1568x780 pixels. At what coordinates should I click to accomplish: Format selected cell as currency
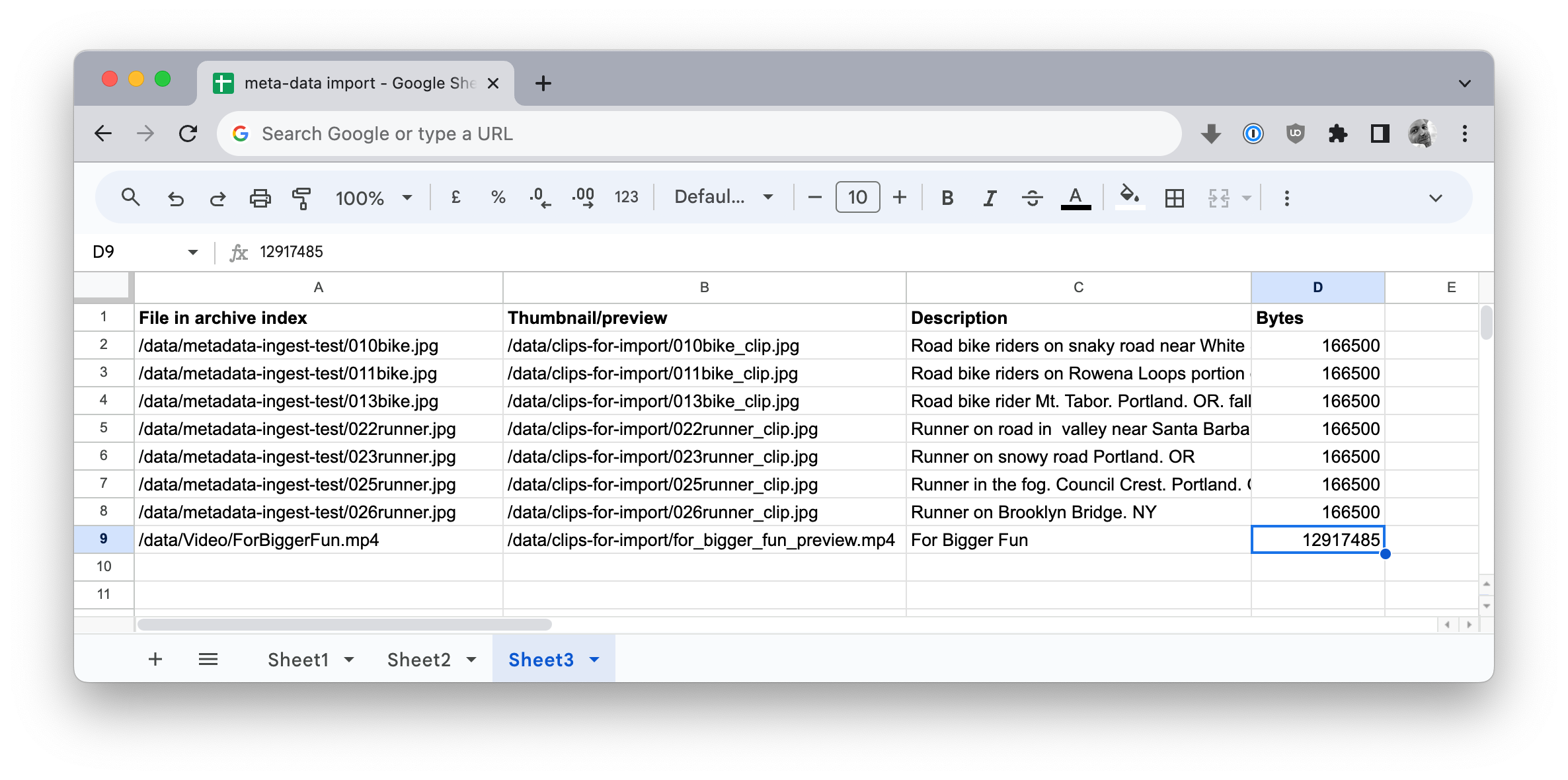click(455, 197)
